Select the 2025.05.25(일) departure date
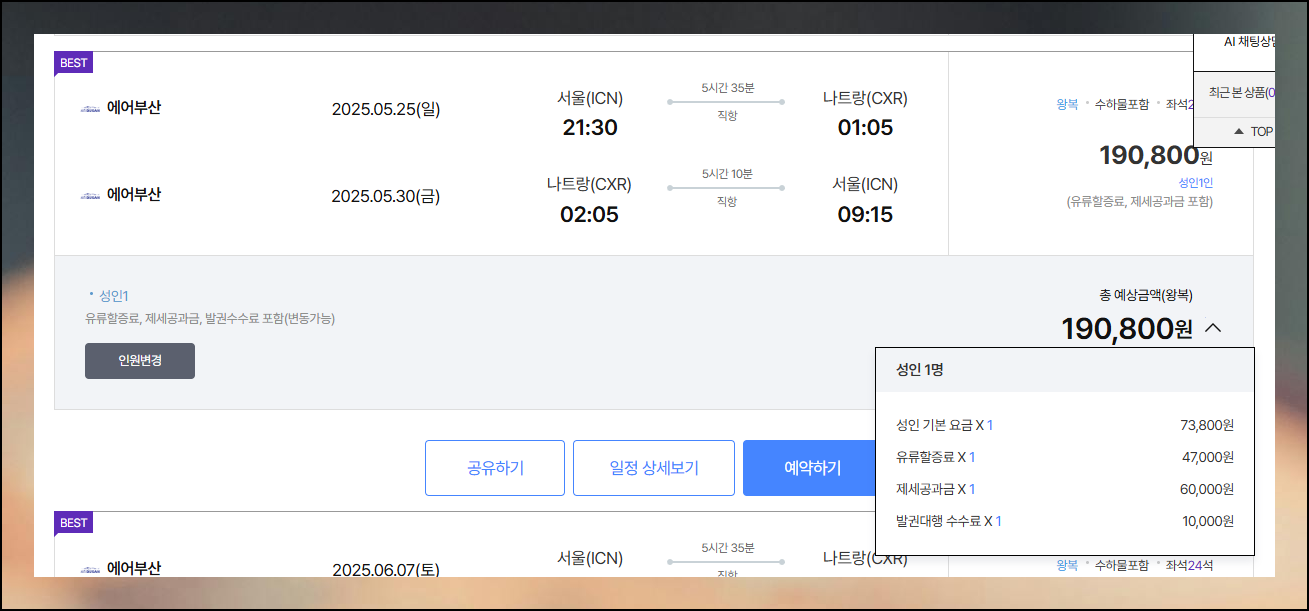The height and width of the screenshot is (611, 1309). pos(386,109)
